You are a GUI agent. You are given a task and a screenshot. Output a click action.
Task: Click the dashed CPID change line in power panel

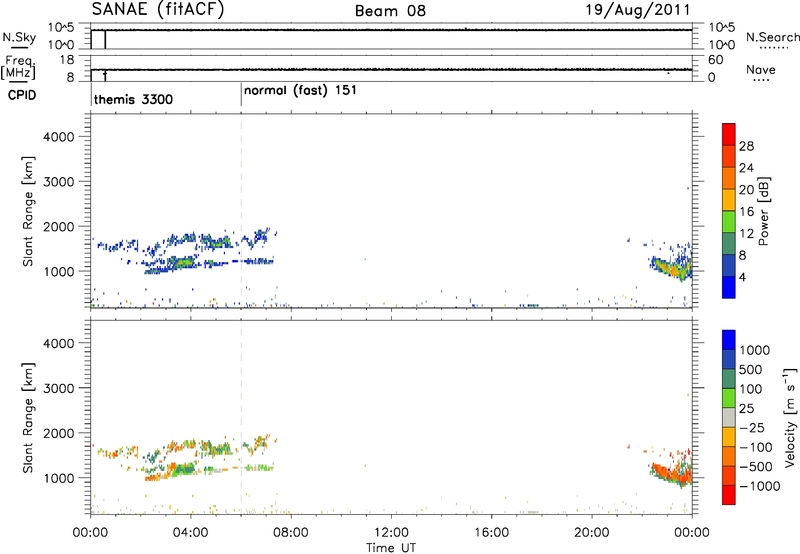[x=241, y=211]
